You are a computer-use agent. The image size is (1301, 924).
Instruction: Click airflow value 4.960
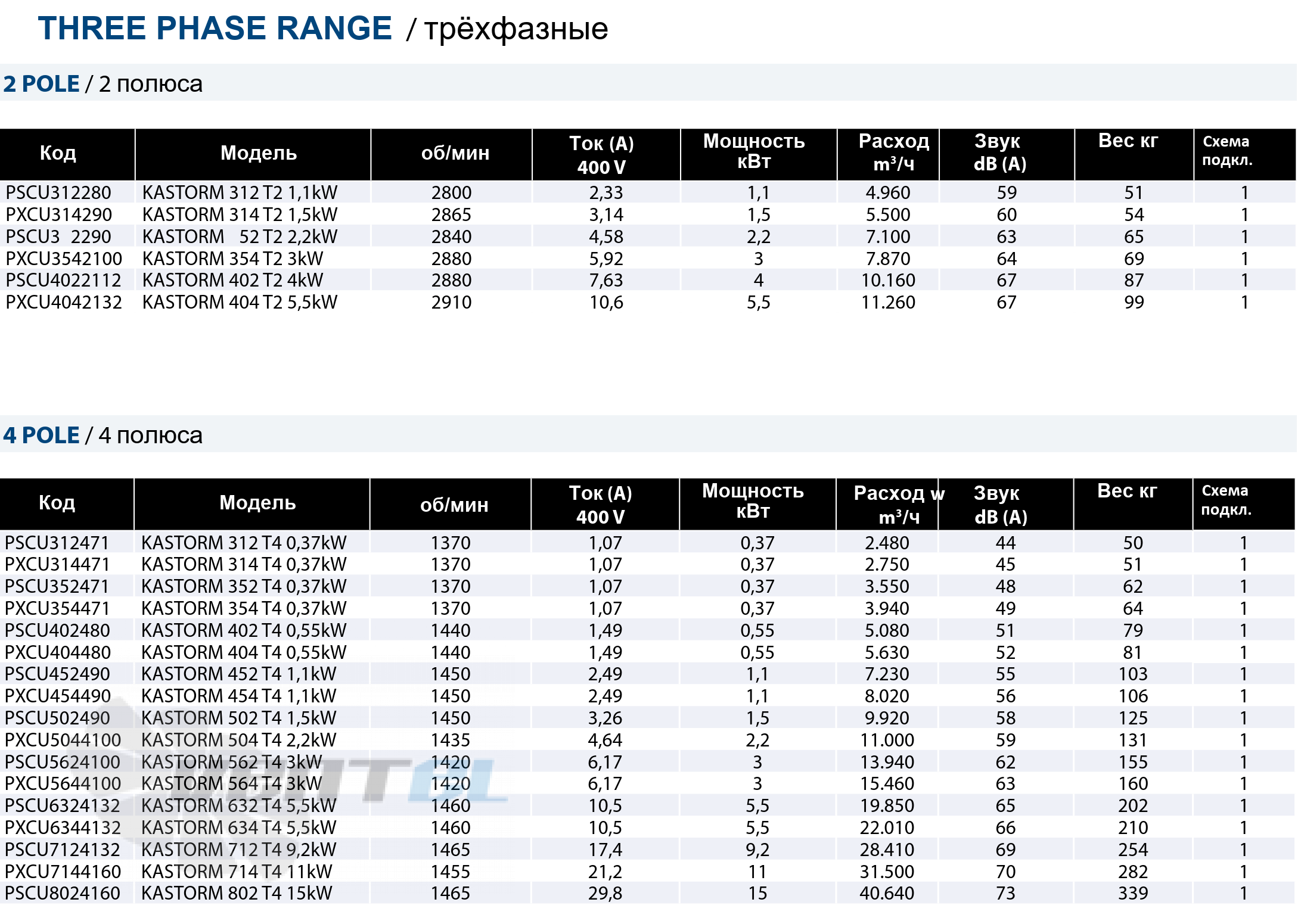point(888,192)
